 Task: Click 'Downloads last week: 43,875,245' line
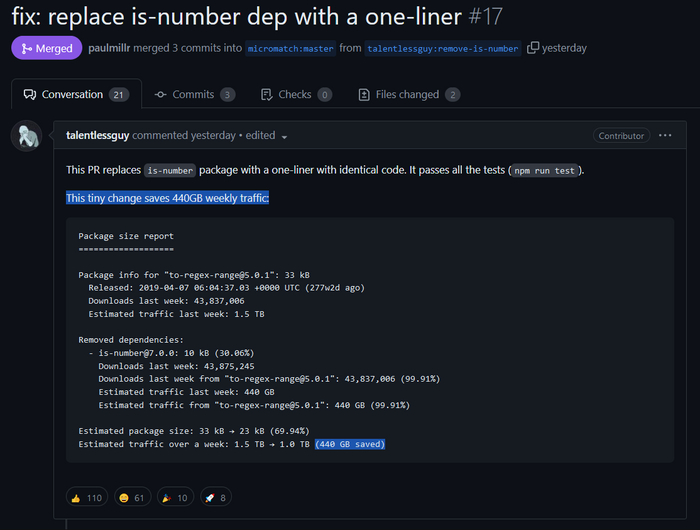tap(176, 366)
